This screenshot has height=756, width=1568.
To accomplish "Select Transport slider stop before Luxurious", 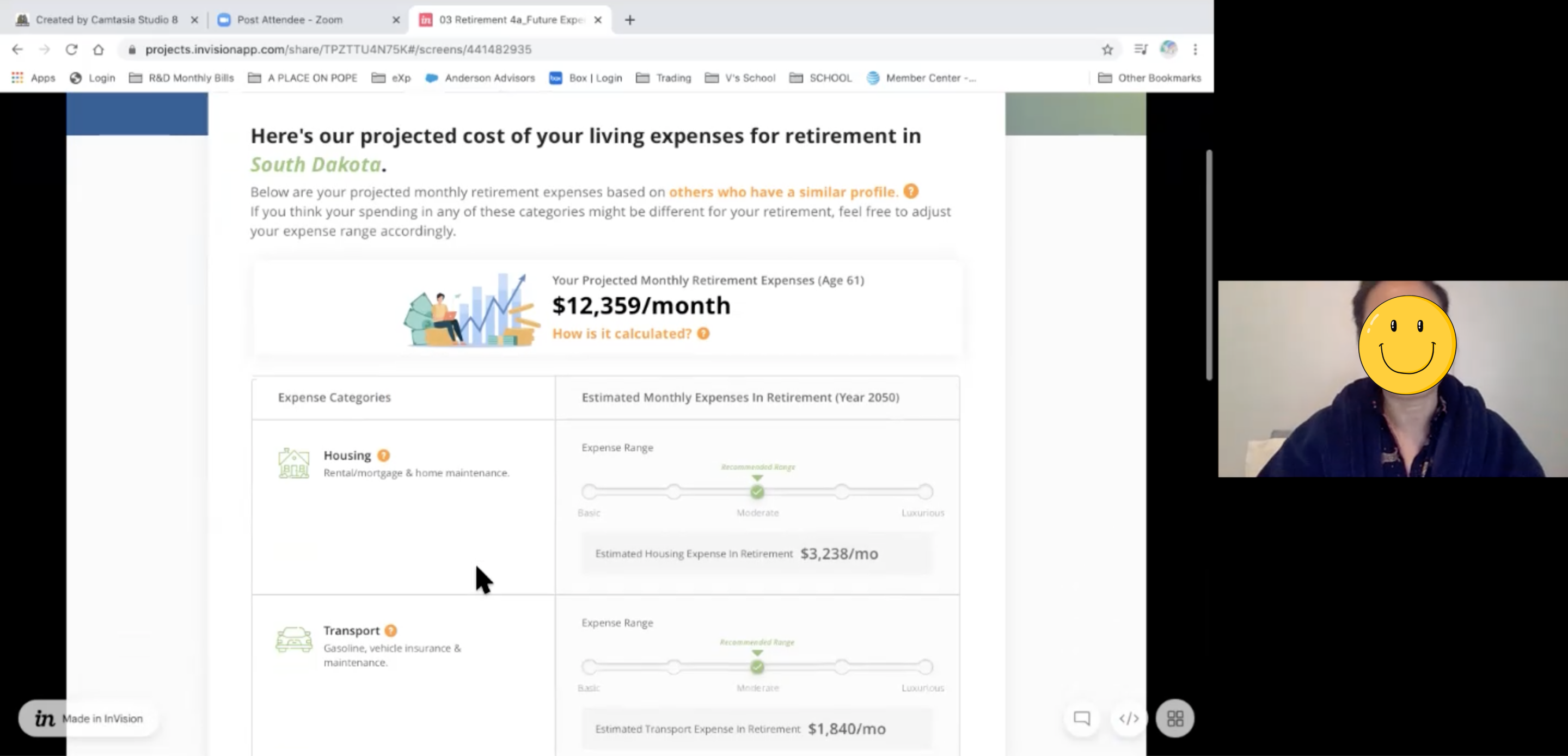I will pyautogui.click(x=841, y=667).
